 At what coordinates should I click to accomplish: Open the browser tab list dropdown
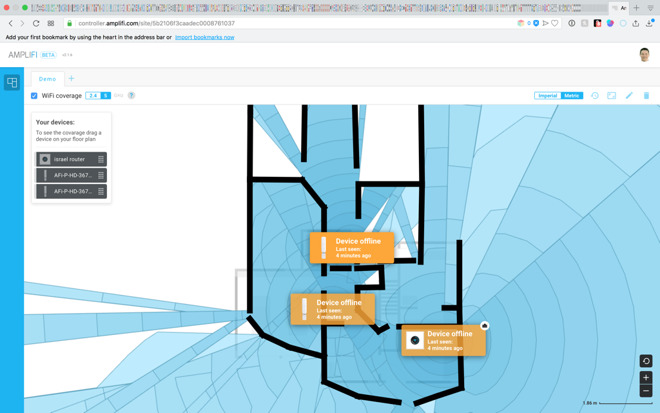pyautogui.click(x=650, y=8)
